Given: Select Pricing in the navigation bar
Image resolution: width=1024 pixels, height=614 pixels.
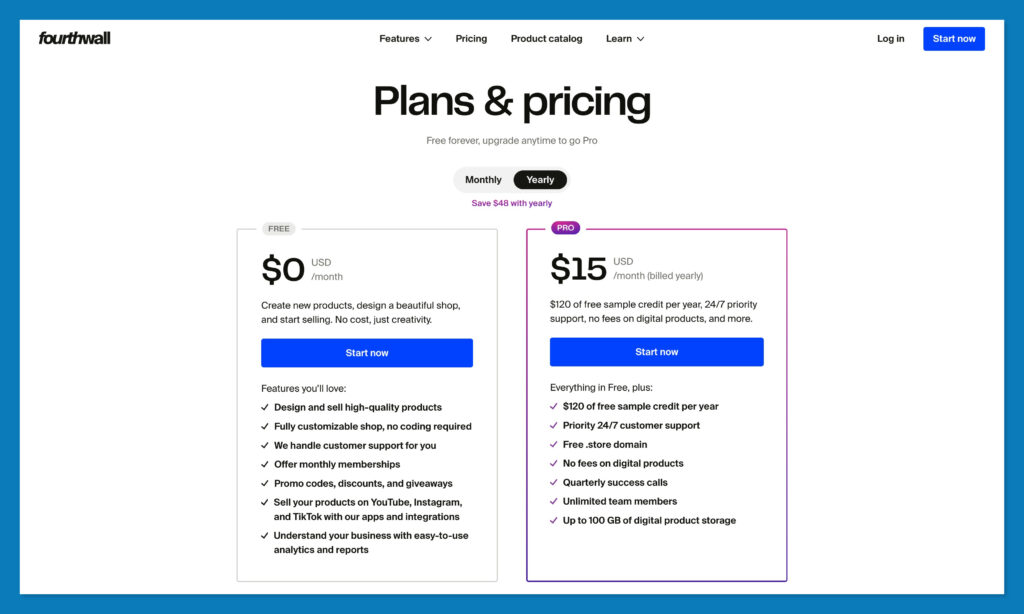Looking at the screenshot, I should pyautogui.click(x=471, y=38).
